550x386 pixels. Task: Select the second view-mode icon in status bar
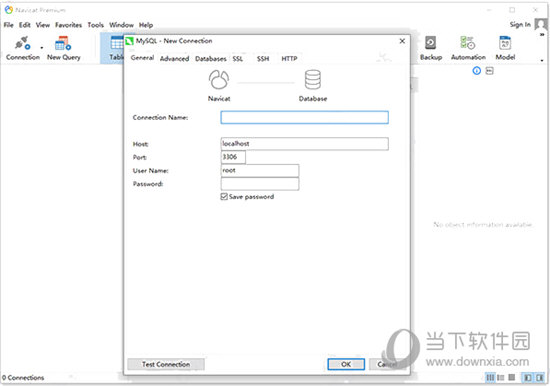tap(501, 378)
